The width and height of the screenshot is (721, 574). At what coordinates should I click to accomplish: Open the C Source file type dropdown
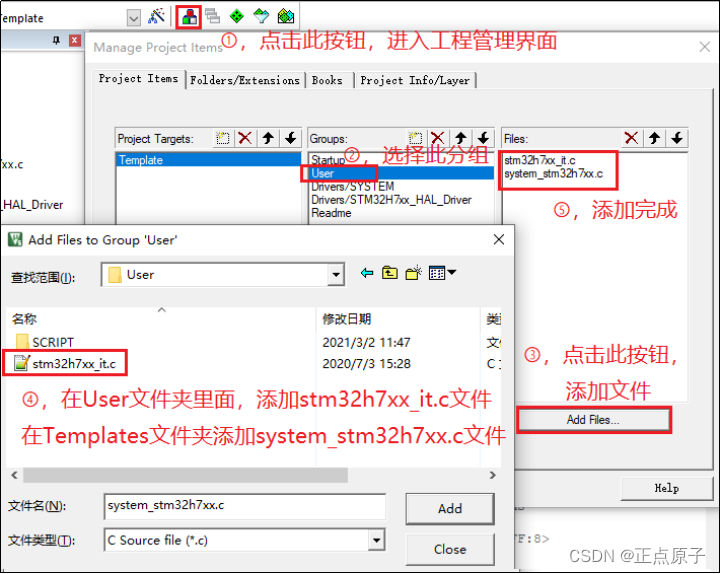click(376, 540)
